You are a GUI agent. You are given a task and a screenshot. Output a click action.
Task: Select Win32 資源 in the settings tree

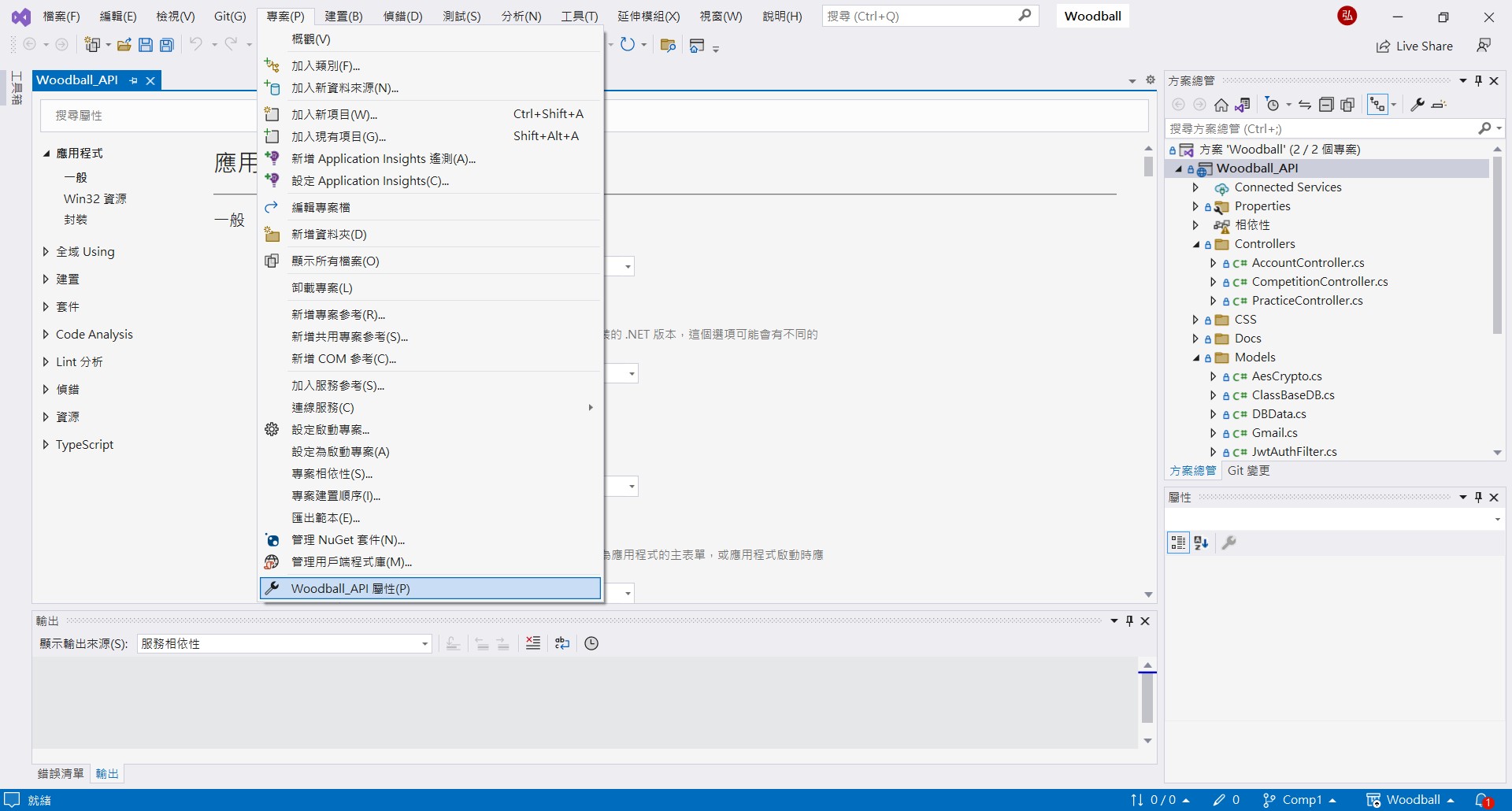coord(95,198)
